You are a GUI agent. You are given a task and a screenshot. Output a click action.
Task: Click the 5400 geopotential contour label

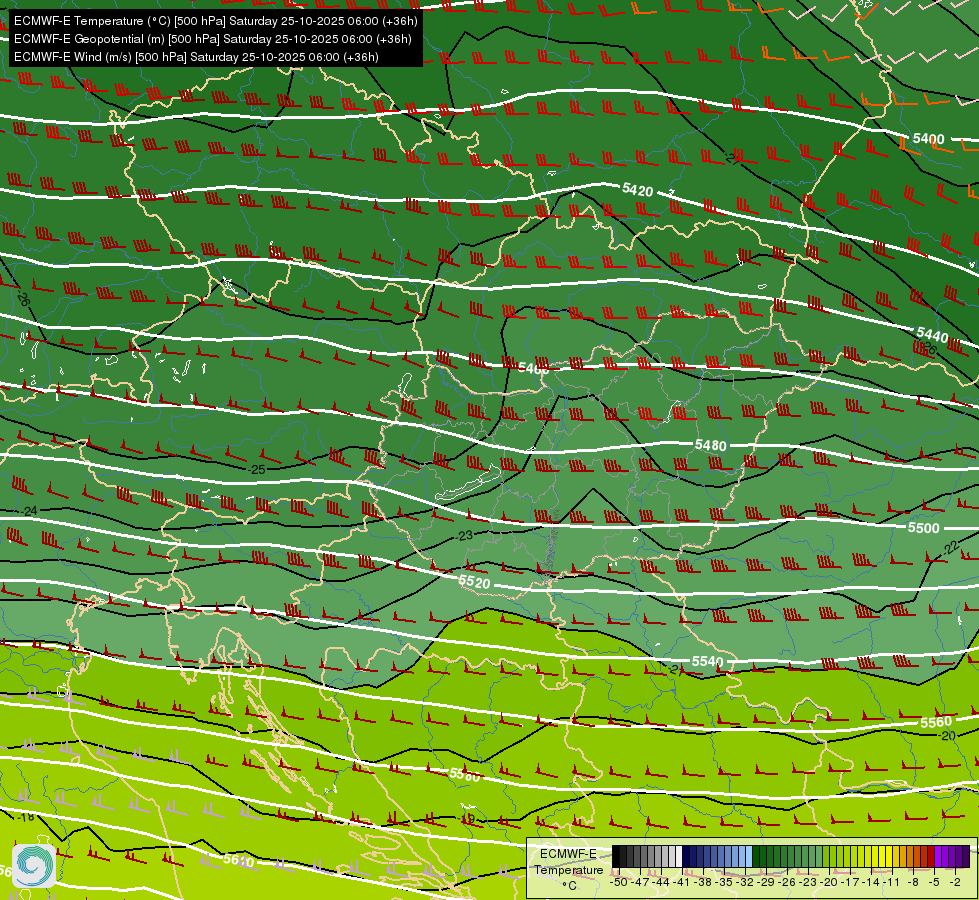[x=928, y=139]
